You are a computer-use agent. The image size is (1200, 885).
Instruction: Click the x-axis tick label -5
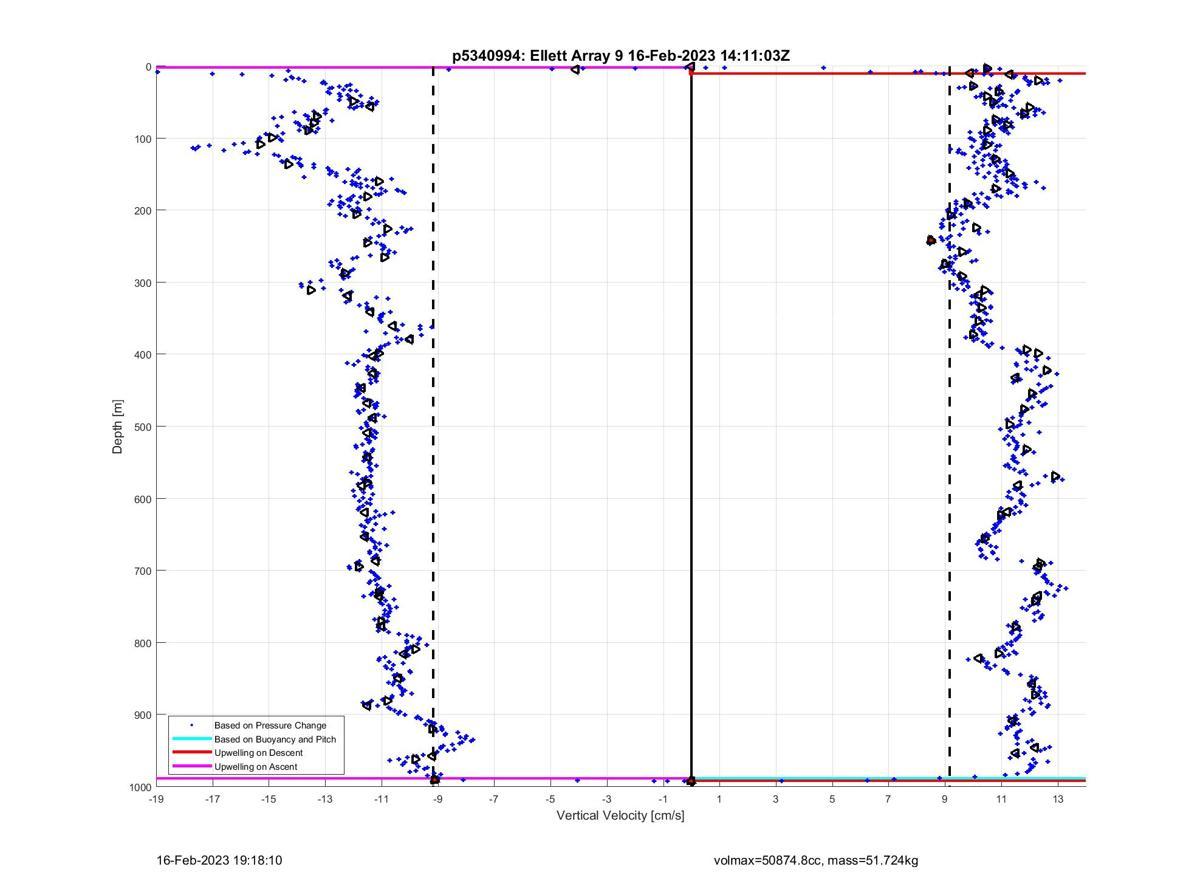[550, 799]
